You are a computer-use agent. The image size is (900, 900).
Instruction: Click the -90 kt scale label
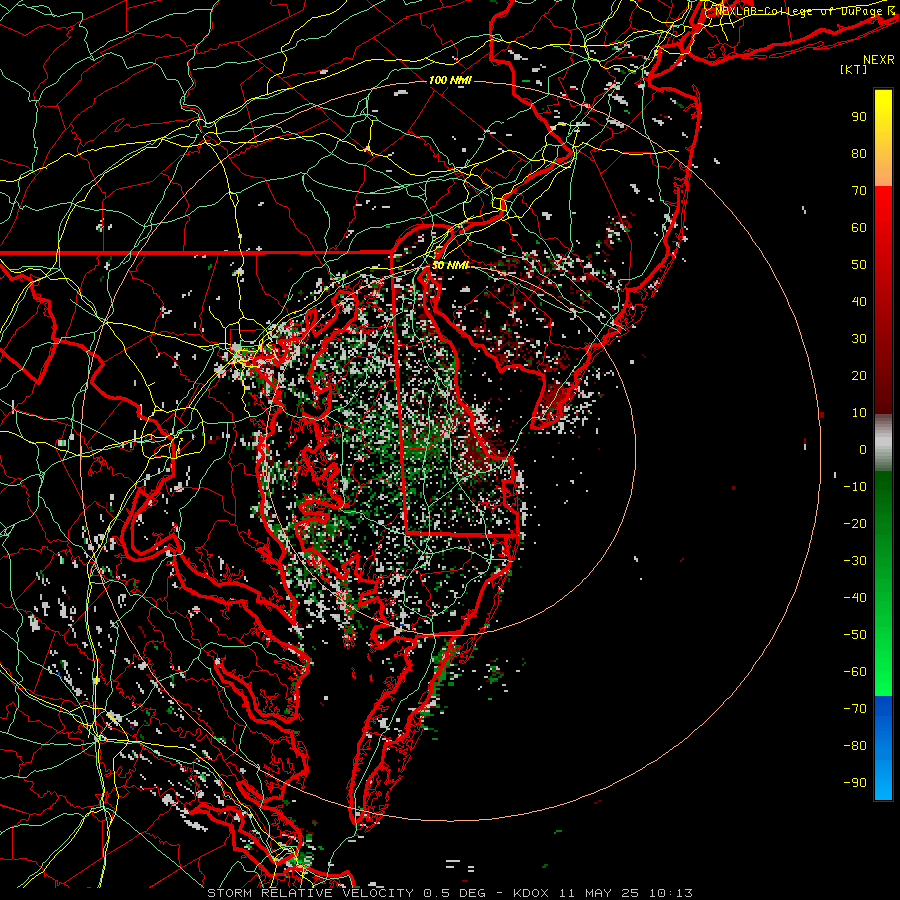855,783
